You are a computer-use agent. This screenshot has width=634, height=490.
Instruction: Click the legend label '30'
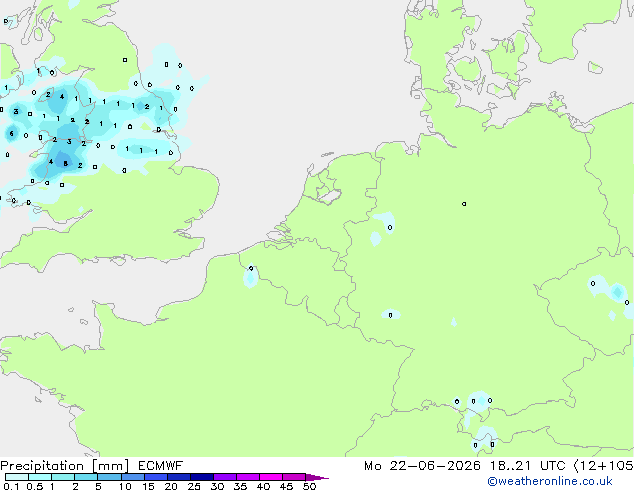pyautogui.click(x=217, y=486)
